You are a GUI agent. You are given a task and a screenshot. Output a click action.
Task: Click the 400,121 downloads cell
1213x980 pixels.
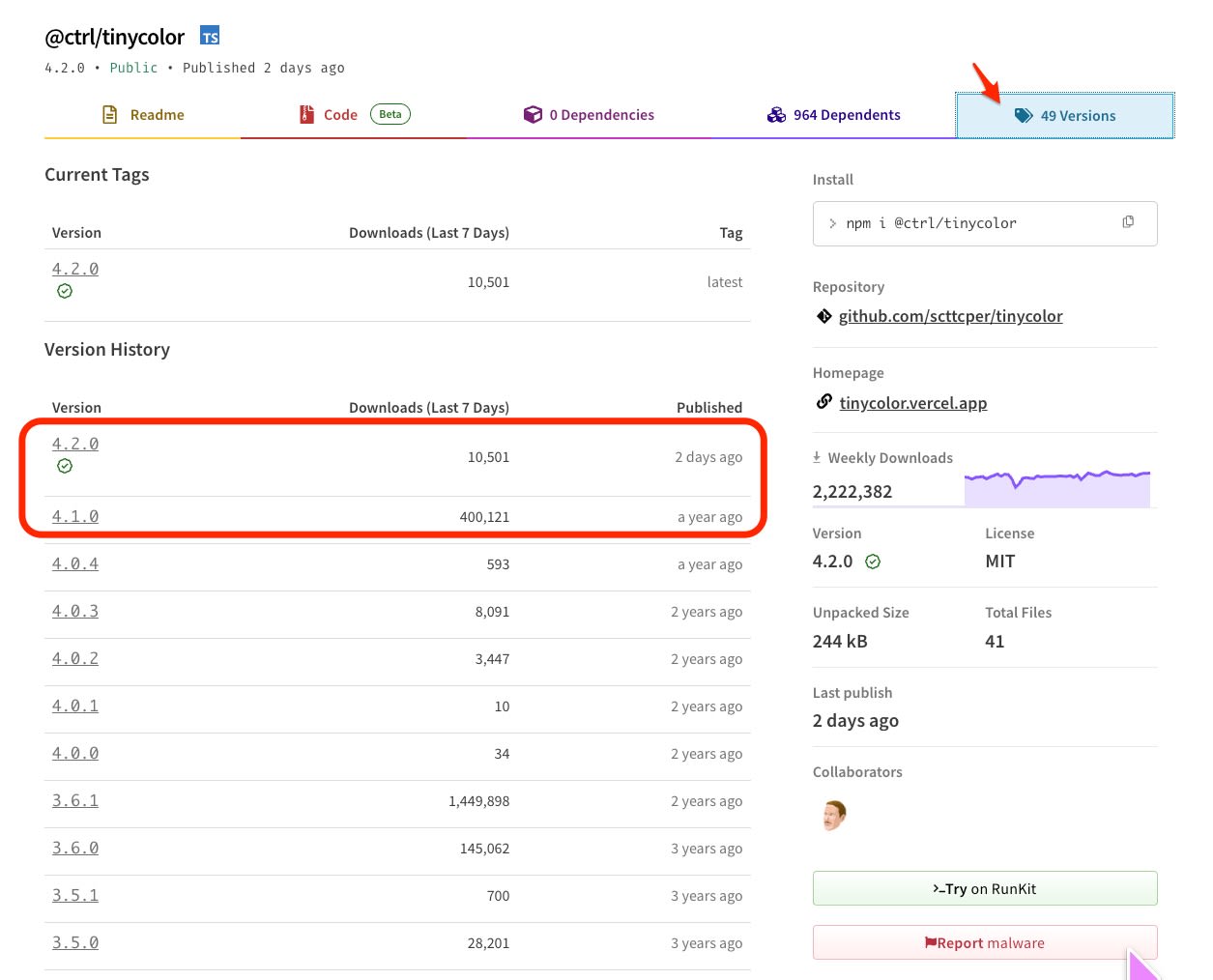484,517
